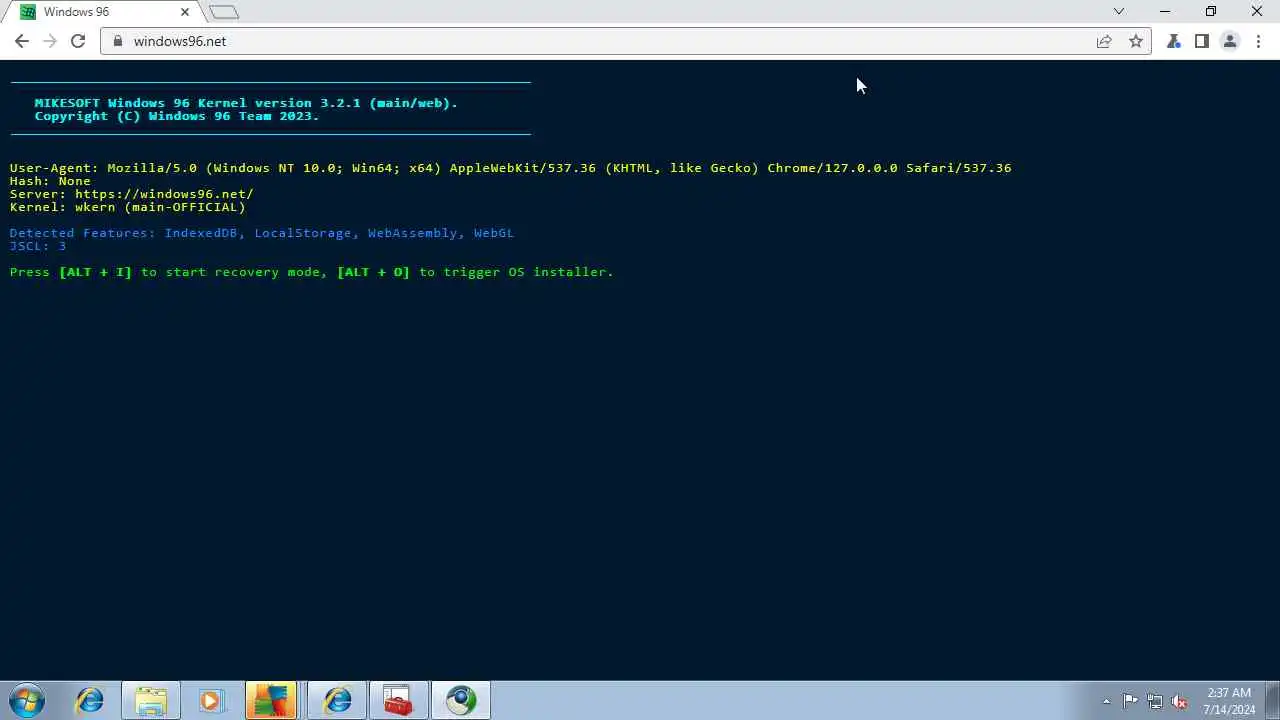Screen dimensions: 1280x720
Task: Open the network tray icon
Action: [x=1155, y=701]
